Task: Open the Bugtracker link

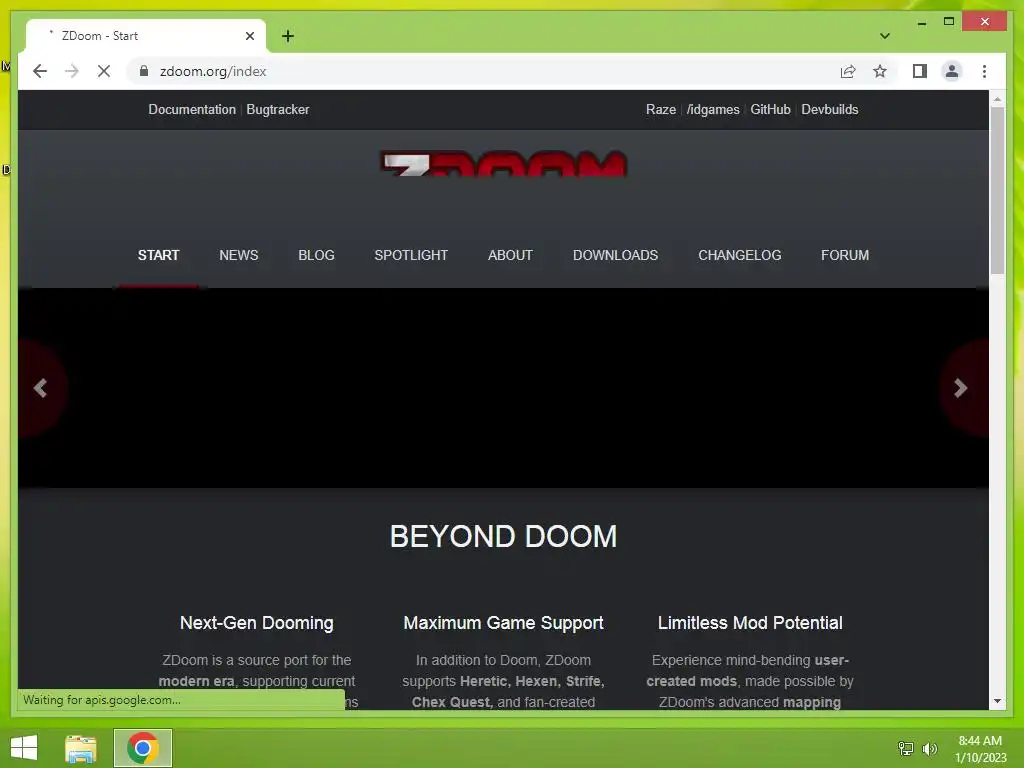Action: (x=278, y=110)
